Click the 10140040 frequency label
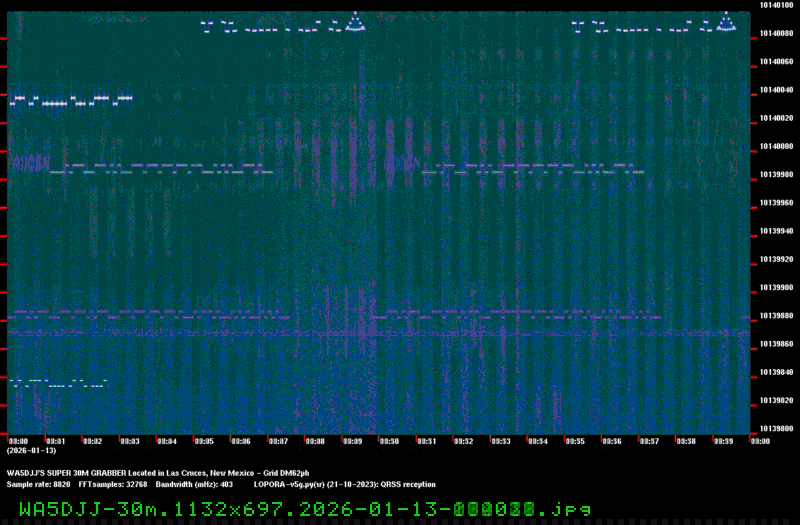The width and height of the screenshot is (800, 525). pyautogui.click(x=777, y=90)
